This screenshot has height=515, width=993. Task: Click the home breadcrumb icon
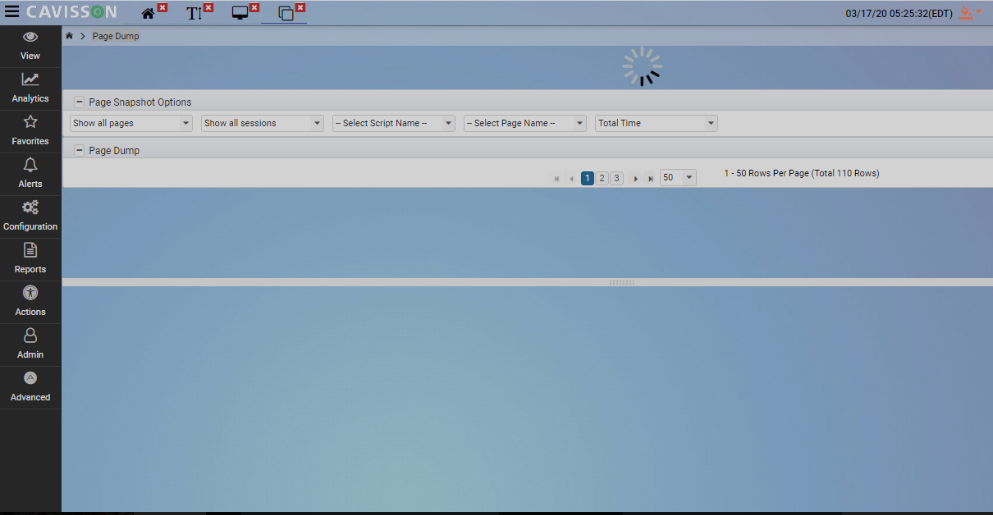(x=69, y=36)
